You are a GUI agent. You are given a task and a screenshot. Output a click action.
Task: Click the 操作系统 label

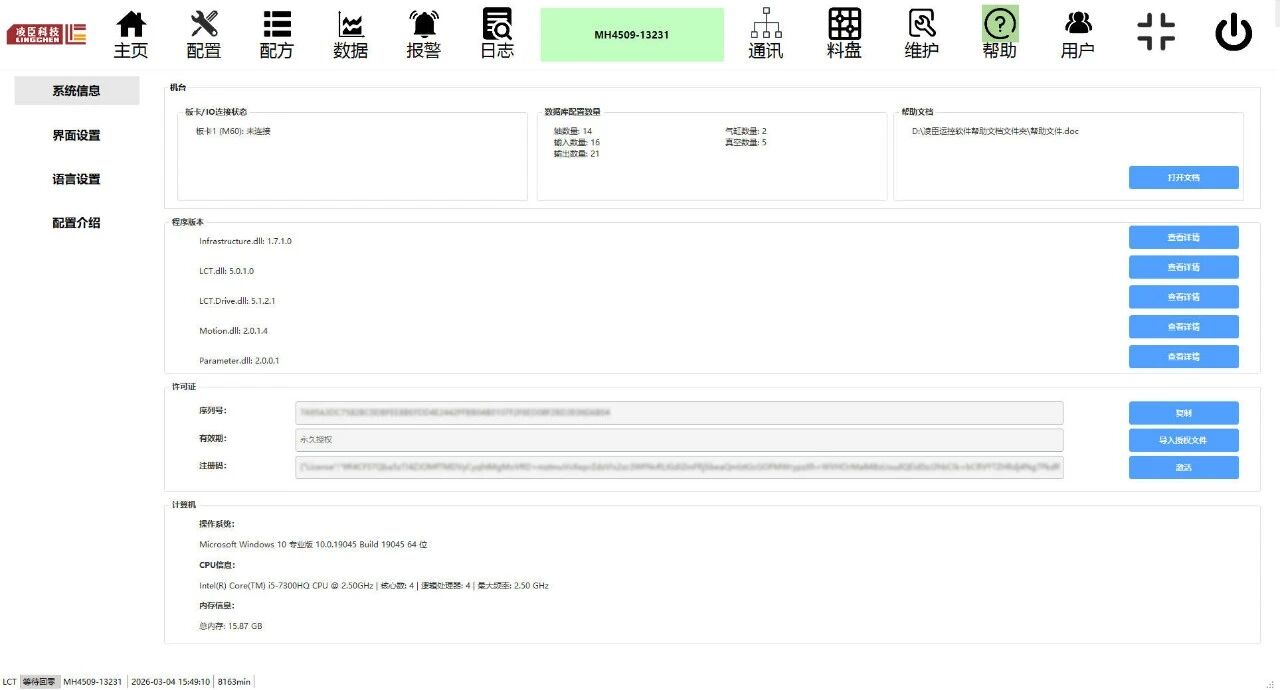click(x=217, y=524)
